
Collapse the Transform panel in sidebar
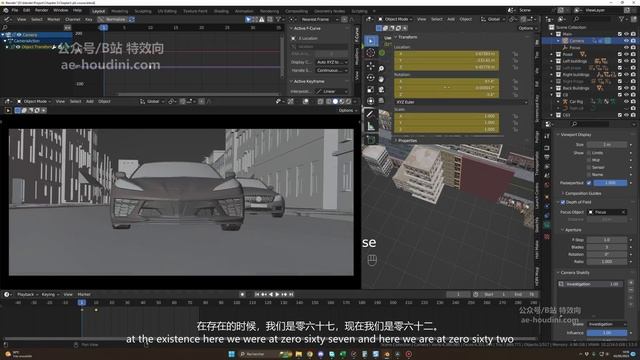click(406, 37)
